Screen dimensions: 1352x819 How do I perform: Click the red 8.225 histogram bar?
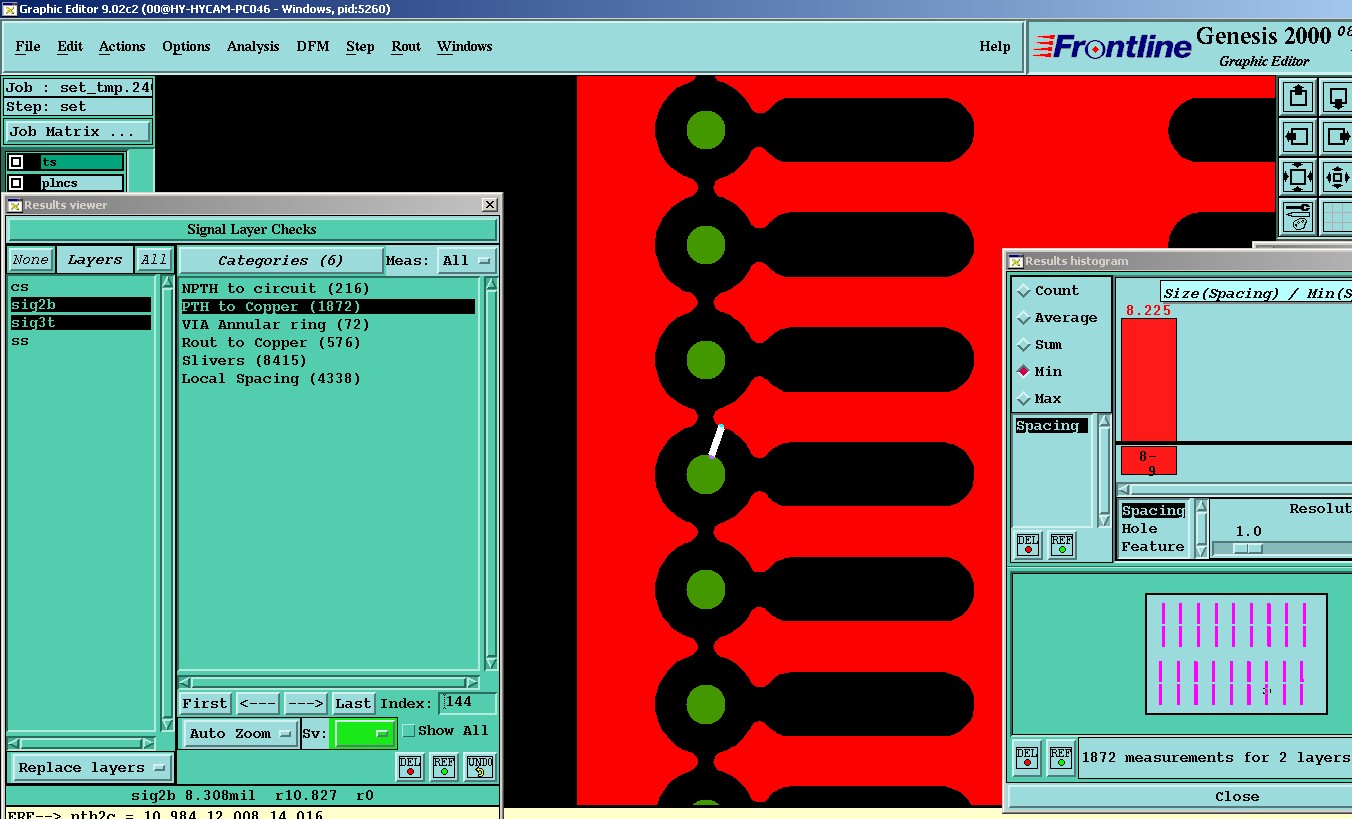point(1149,379)
